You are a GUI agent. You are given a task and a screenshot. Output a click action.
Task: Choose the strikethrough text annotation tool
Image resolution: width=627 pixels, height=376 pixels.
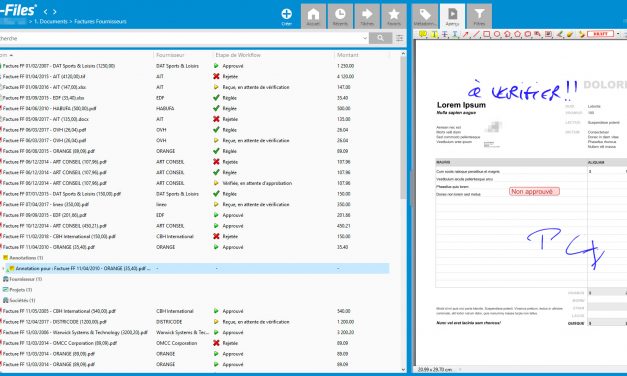[445, 34]
